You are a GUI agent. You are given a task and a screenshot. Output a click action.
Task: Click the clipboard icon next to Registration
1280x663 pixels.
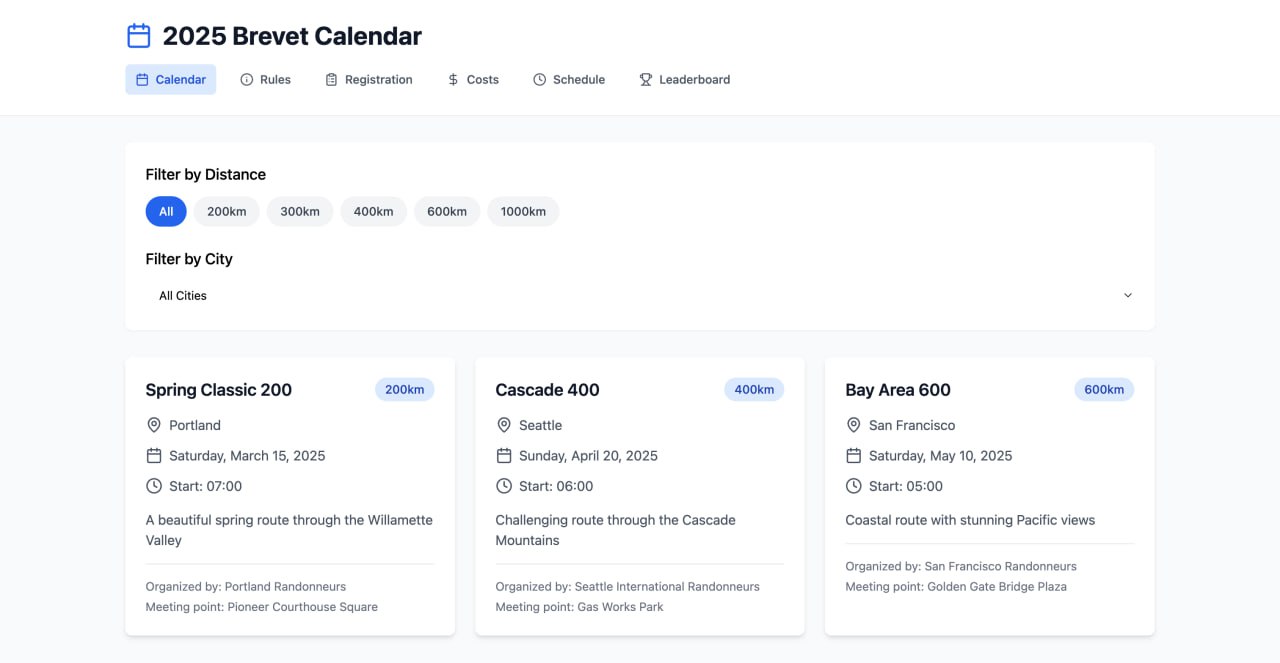332,79
